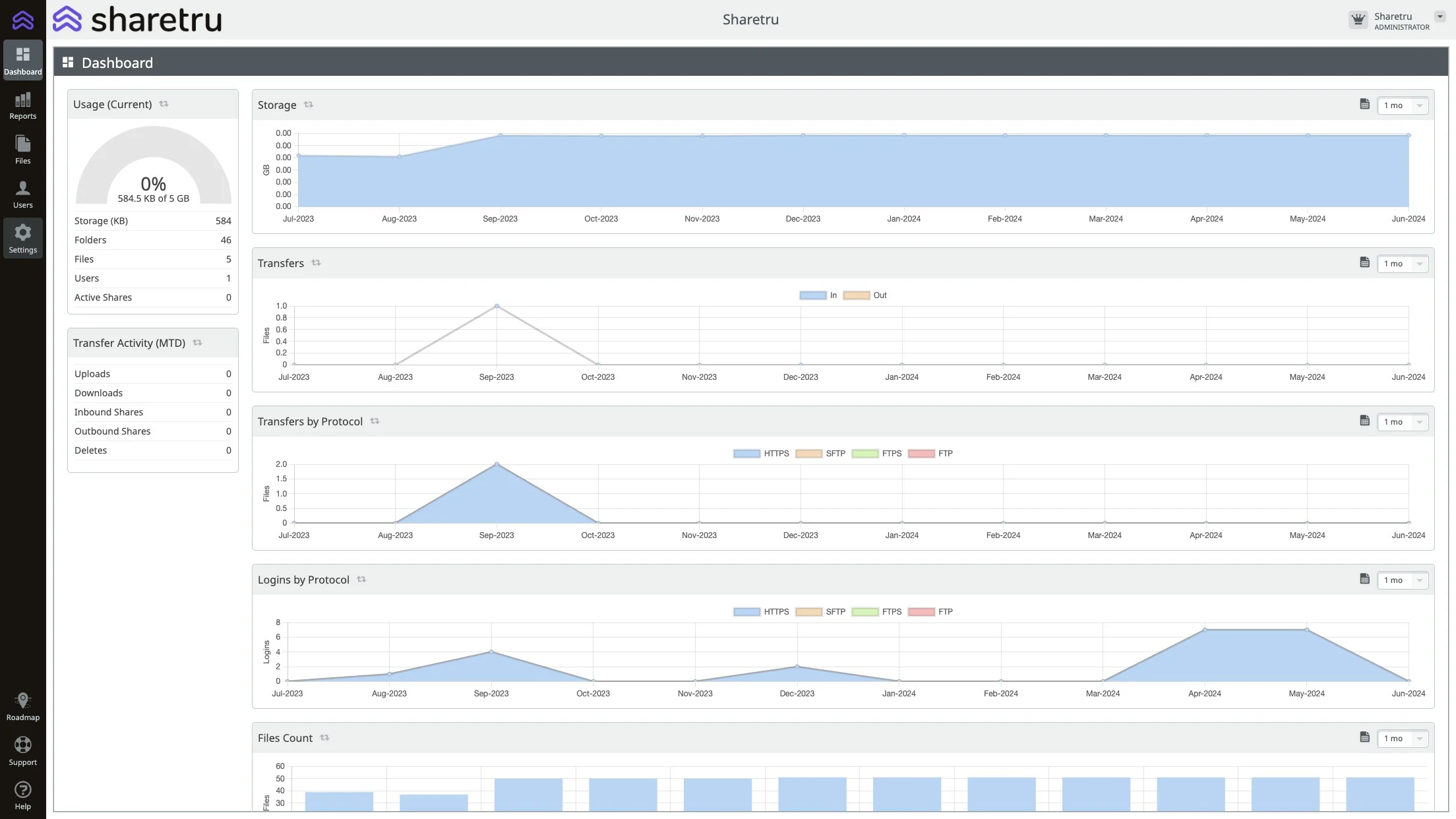Click the Sep-2023 point on Transfers chart

tap(497, 306)
